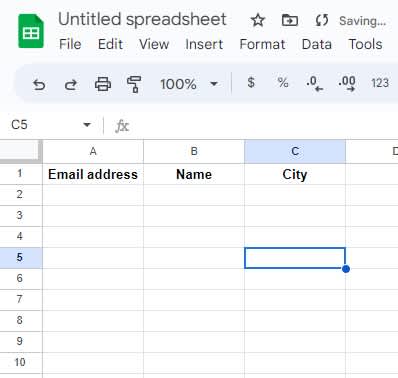The height and width of the screenshot is (378, 398).
Task: Click into the formula bar
Action: pos(263,126)
